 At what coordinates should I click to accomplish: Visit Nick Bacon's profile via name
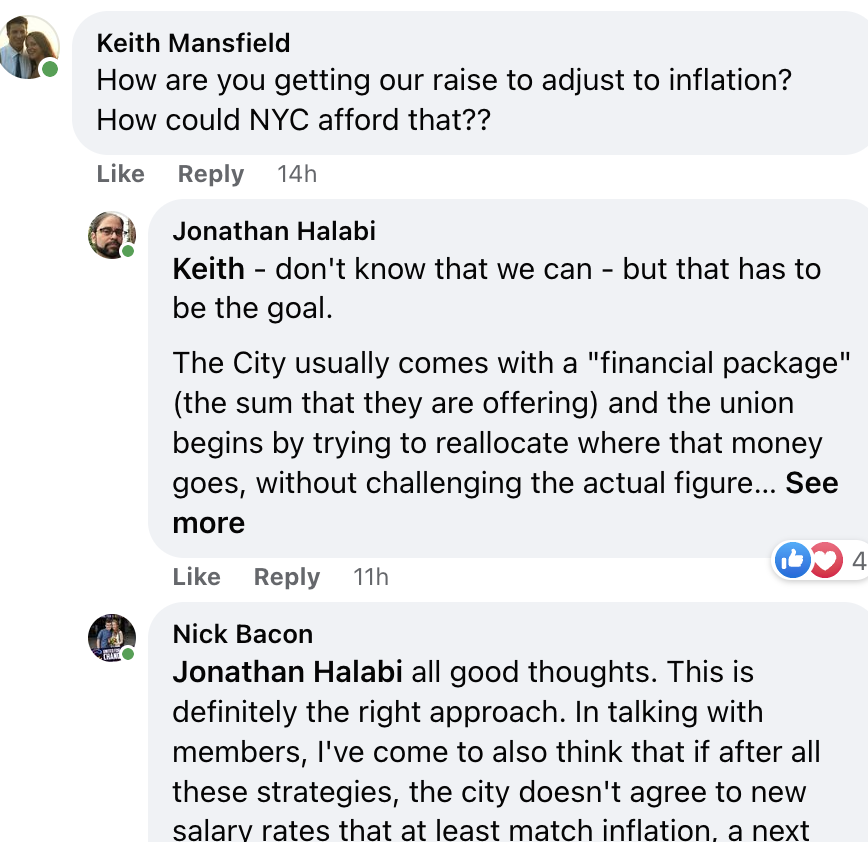tap(243, 634)
